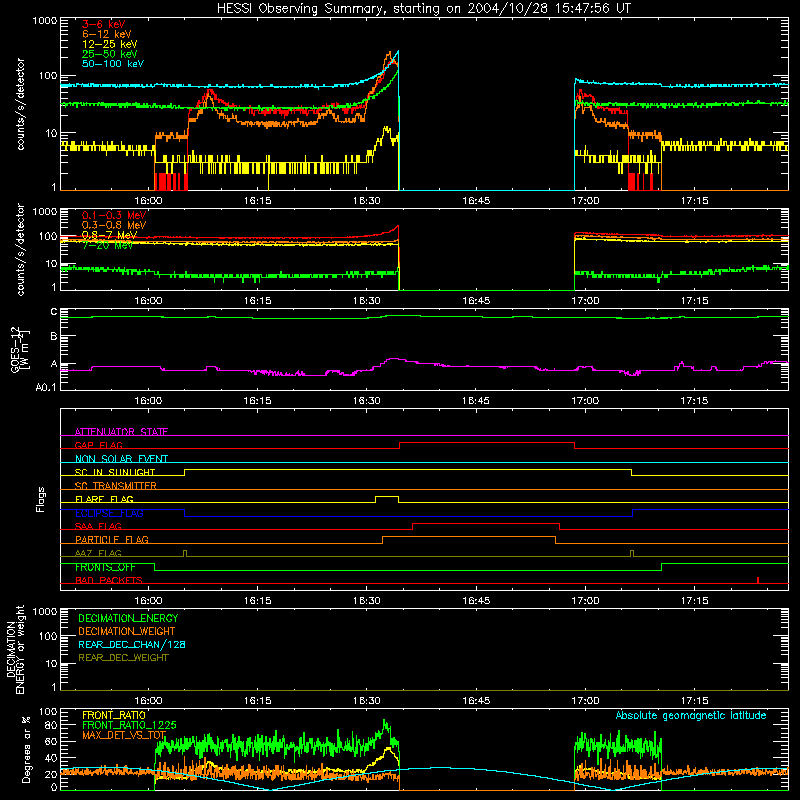This screenshot has width=800, height=800.
Task: Click the 12-25 keV legend entry
Action: pos(110,44)
